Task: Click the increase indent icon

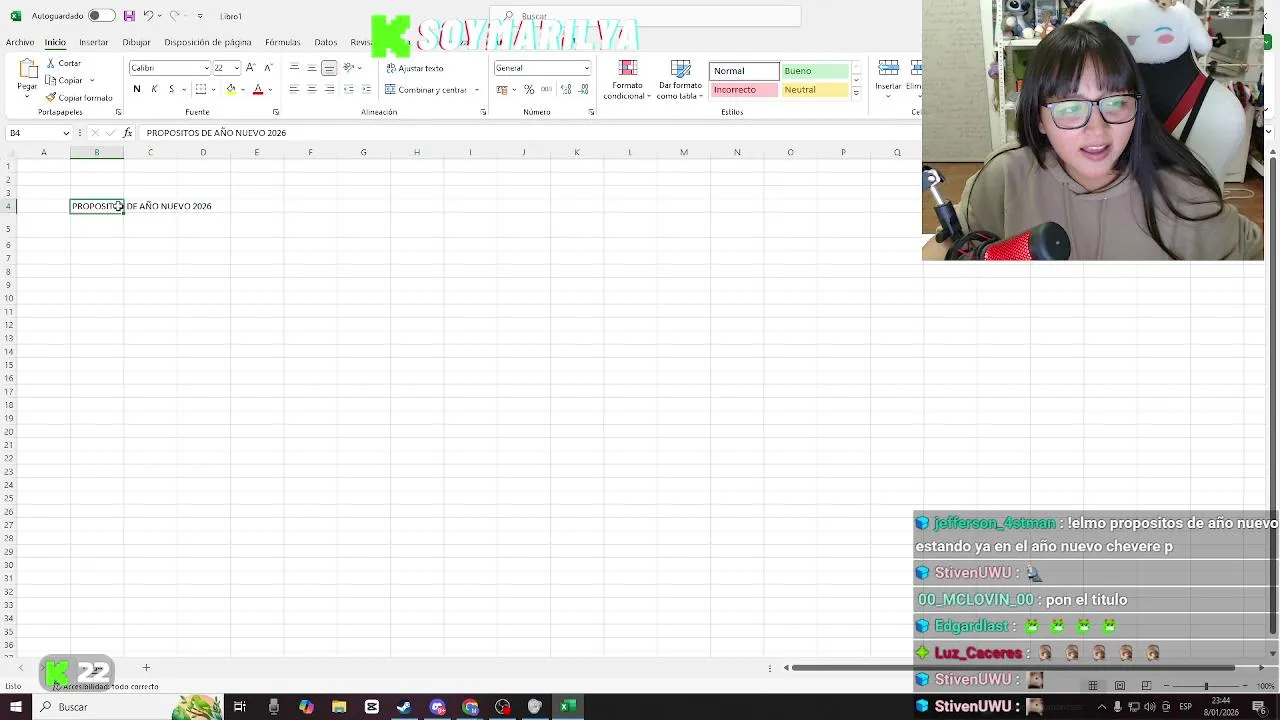Action: 364,89
